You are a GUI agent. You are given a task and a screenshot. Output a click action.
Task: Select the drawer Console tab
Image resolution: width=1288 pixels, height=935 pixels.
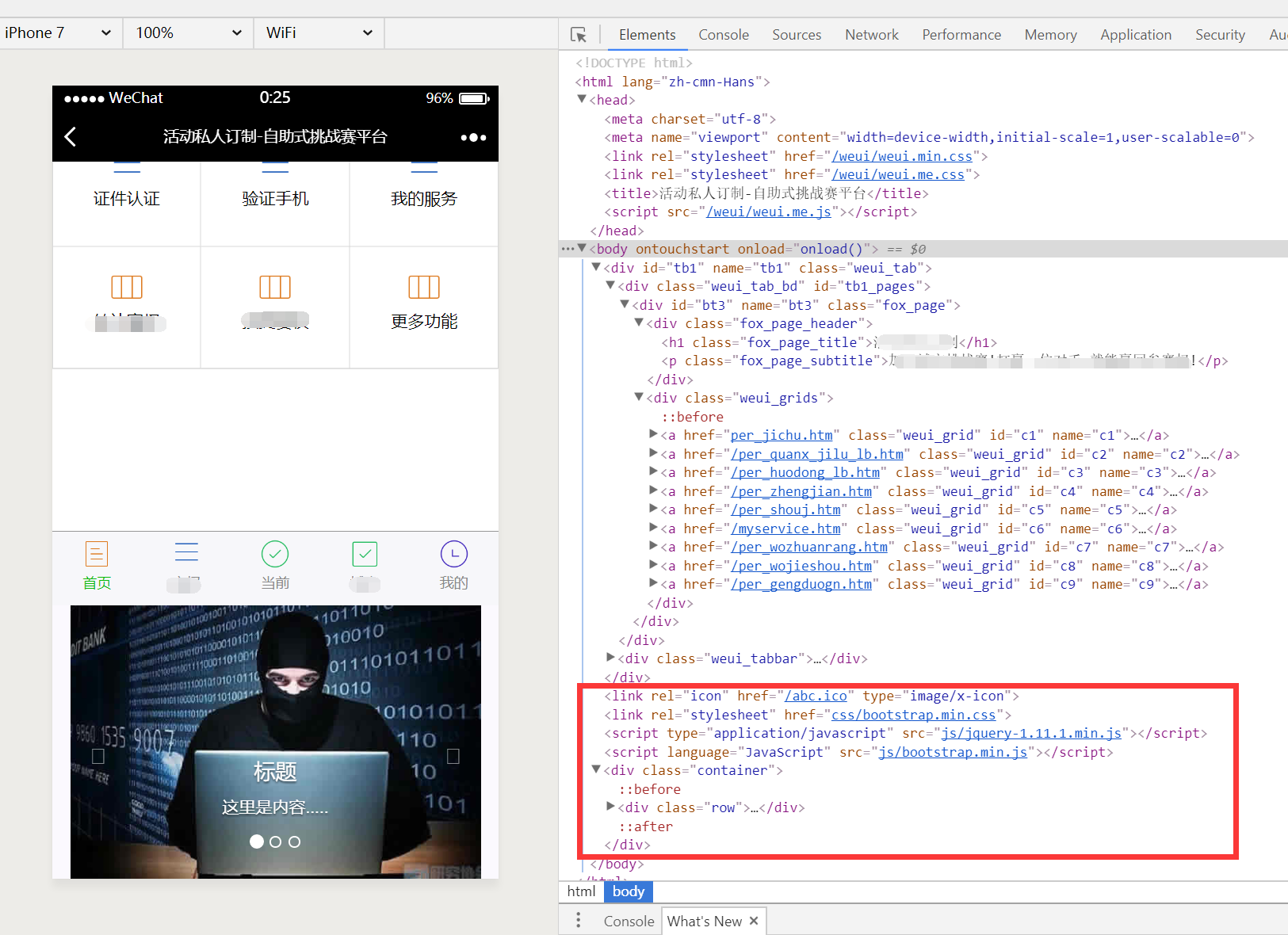pos(629,922)
